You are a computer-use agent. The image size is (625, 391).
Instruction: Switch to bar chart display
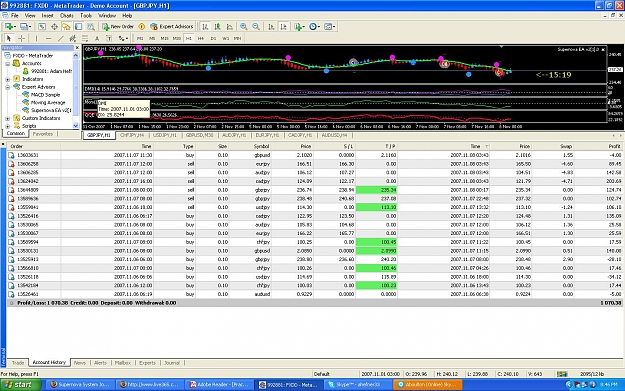coord(205,26)
